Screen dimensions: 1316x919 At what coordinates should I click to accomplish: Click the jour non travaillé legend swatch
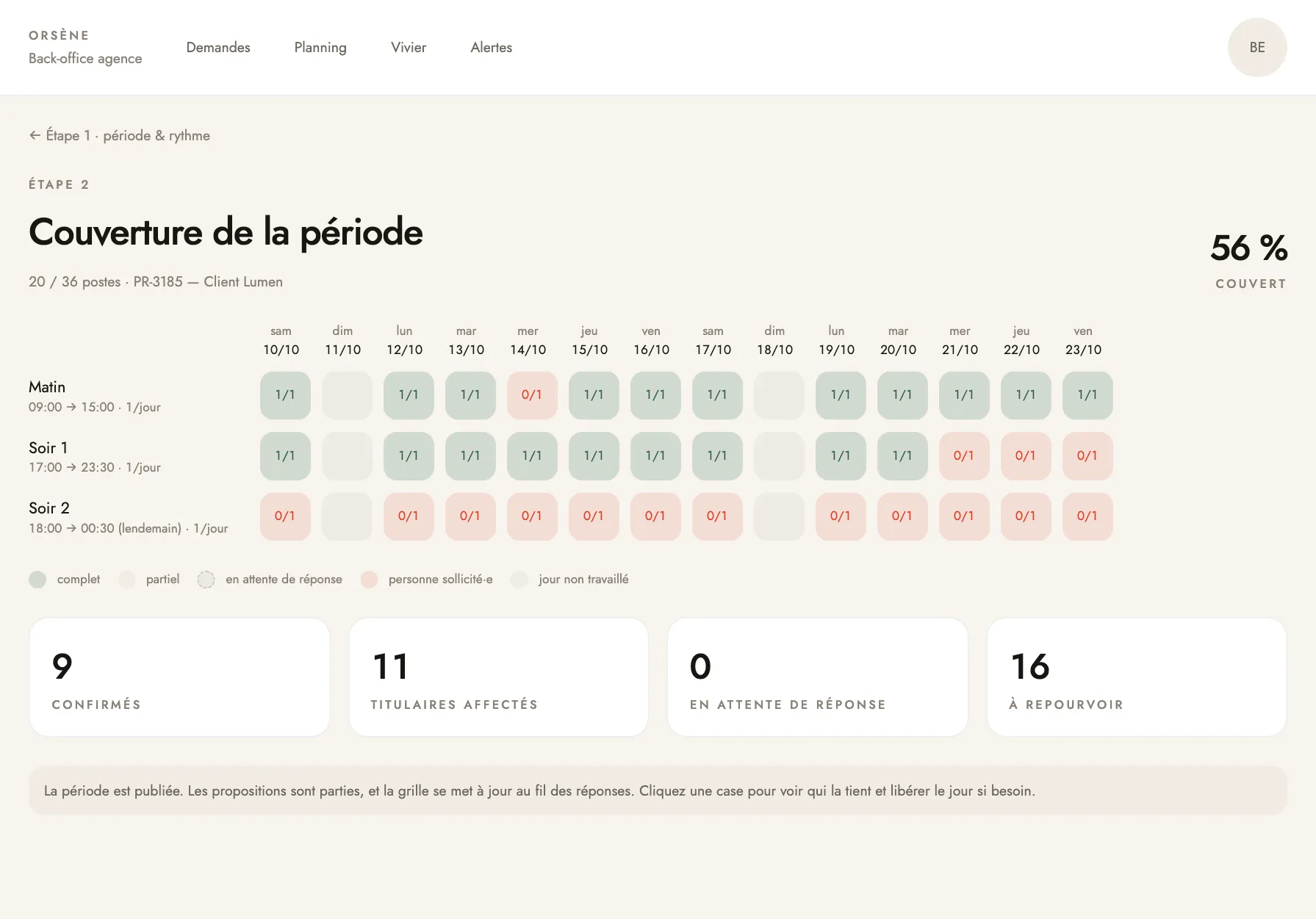pos(519,580)
